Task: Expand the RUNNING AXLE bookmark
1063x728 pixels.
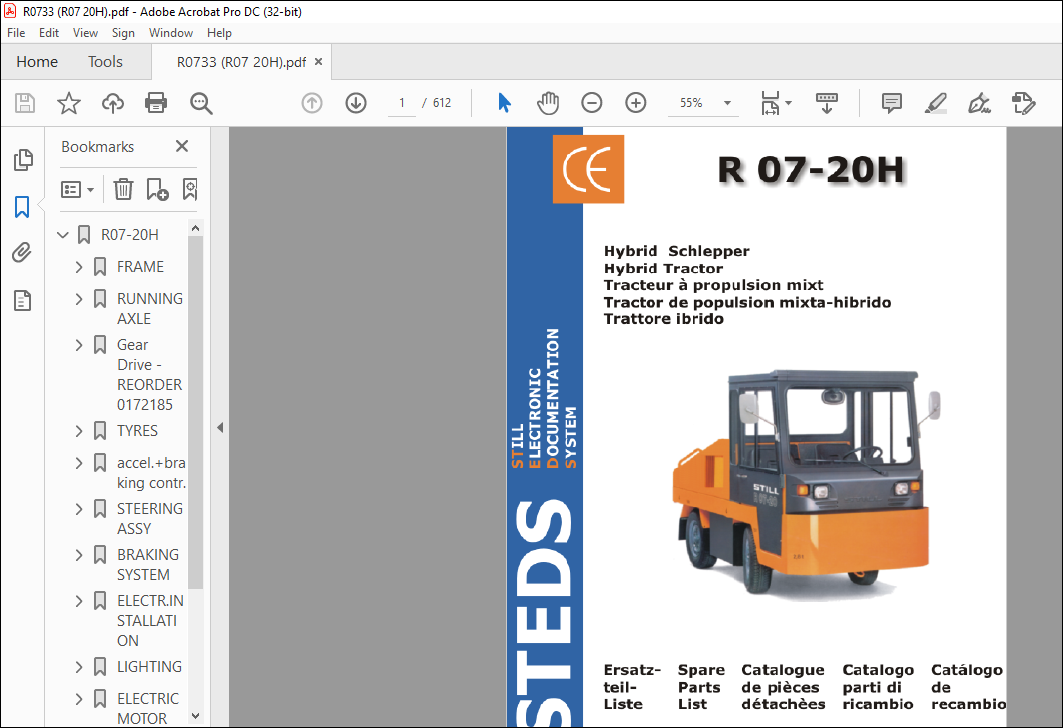Action: tap(79, 299)
